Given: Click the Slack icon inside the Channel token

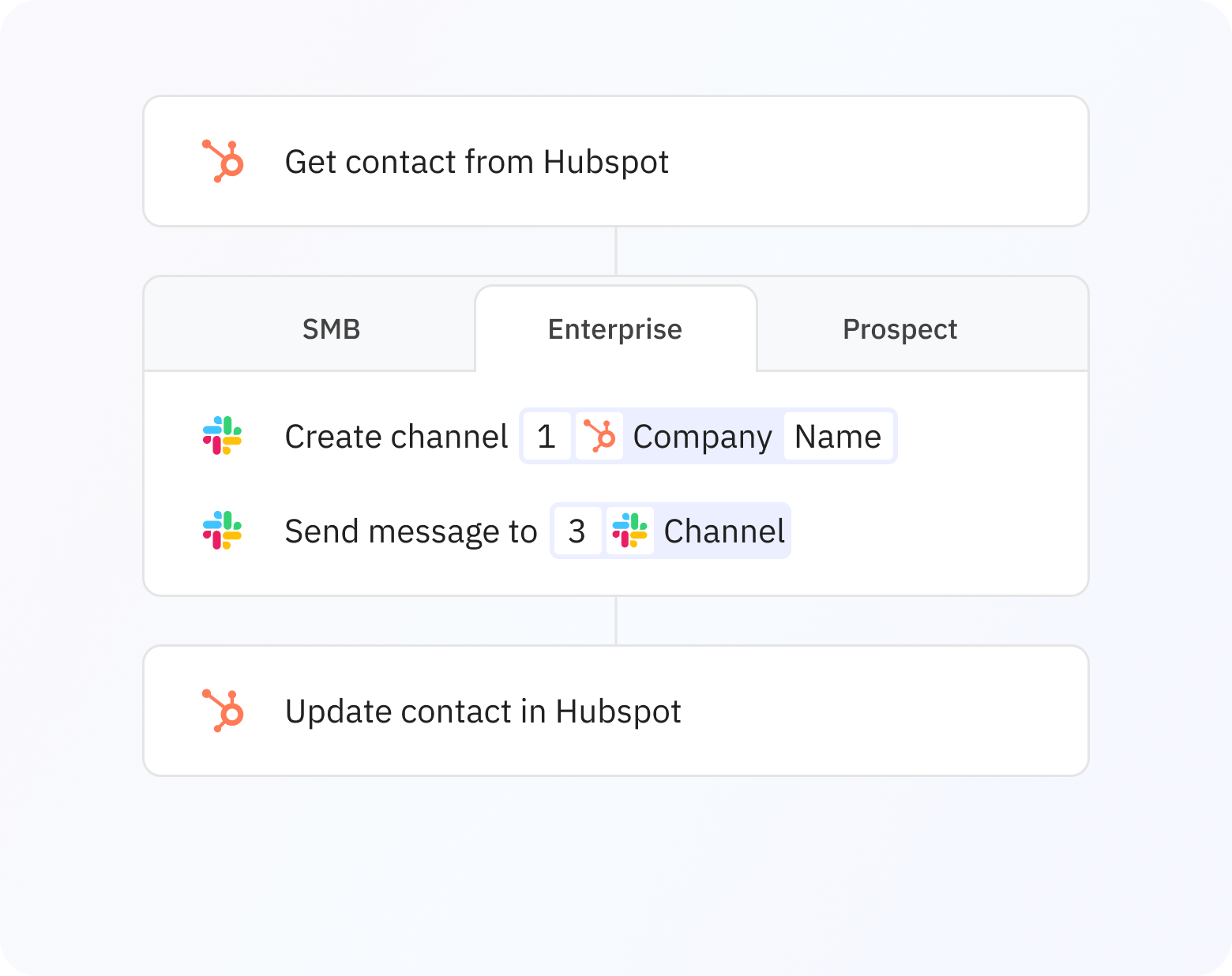Looking at the screenshot, I should [630, 531].
